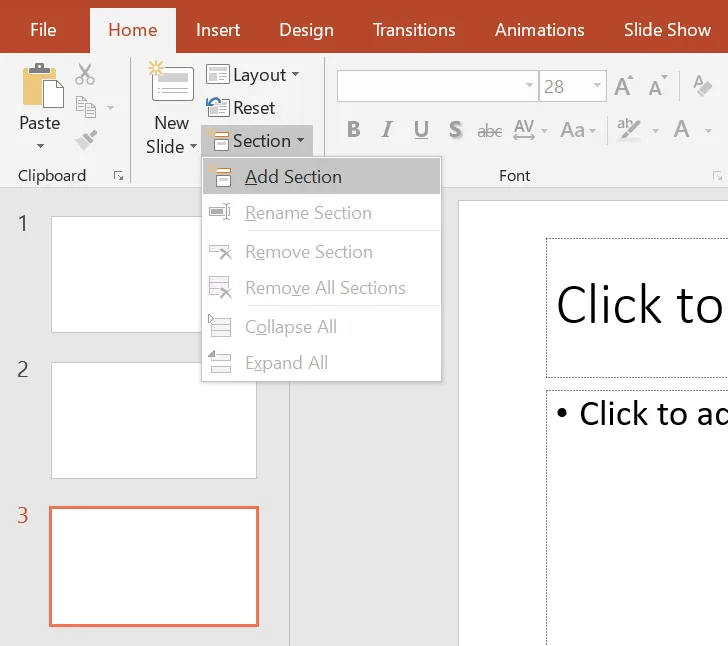The image size is (728, 646).
Task: Click the slide title placeholder
Action: click(x=637, y=307)
